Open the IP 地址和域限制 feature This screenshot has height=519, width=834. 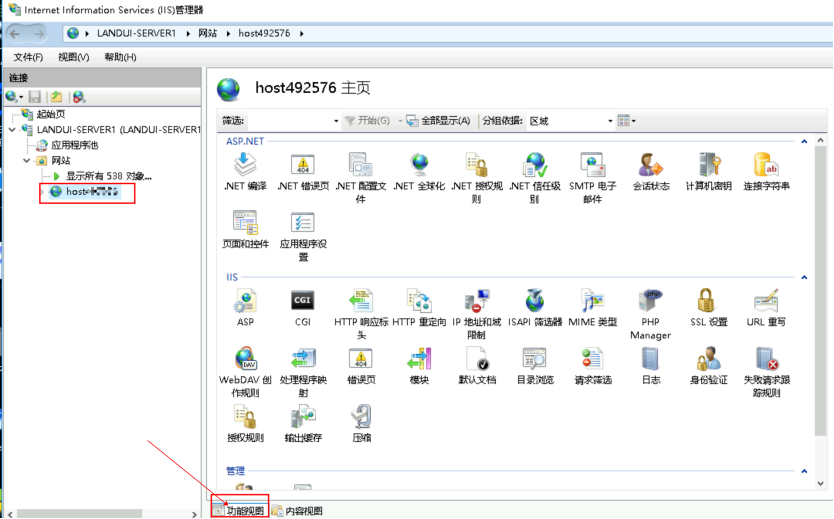point(477,314)
